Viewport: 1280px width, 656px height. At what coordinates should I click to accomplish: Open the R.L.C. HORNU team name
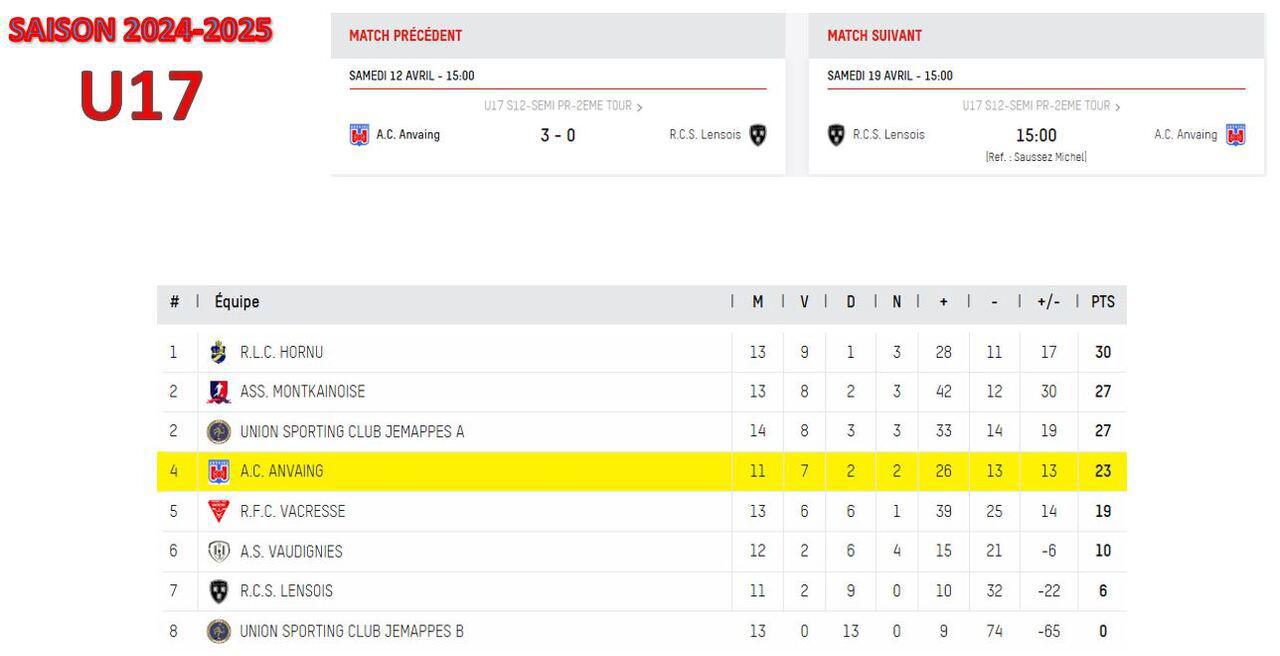point(281,353)
